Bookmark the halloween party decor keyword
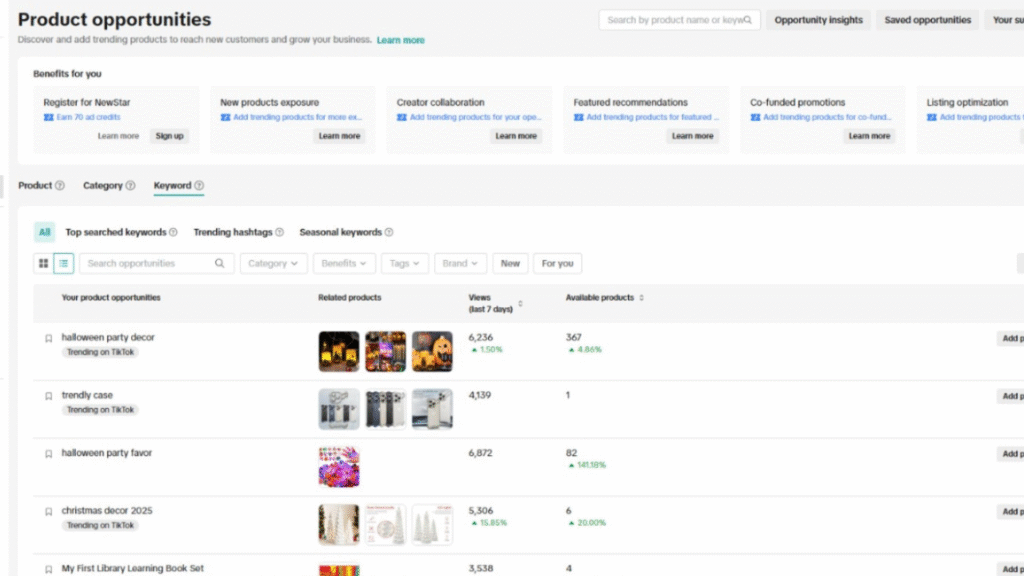Image resolution: width=1024 pixels, height=576 pixels. [48, 338]
